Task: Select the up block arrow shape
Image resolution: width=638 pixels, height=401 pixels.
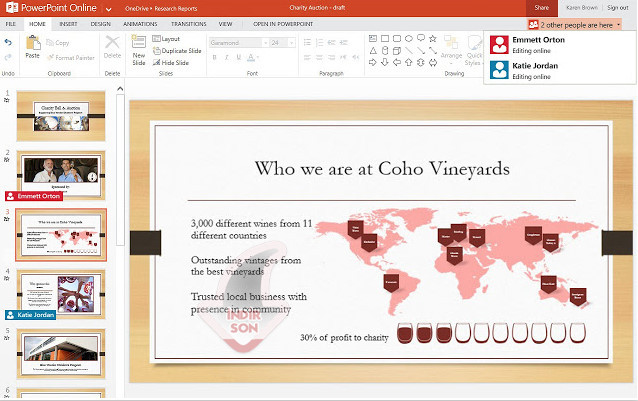Action: click(409, 62)
